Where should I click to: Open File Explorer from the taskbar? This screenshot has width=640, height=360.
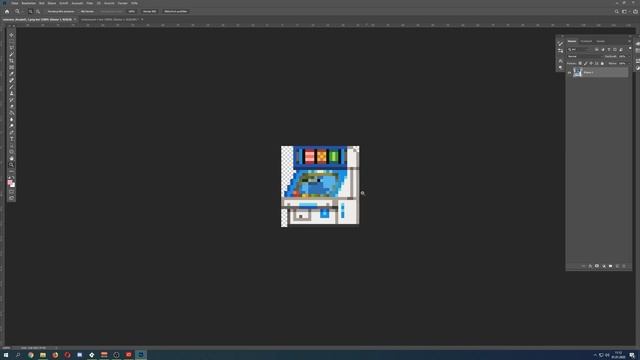coord(42,355)
